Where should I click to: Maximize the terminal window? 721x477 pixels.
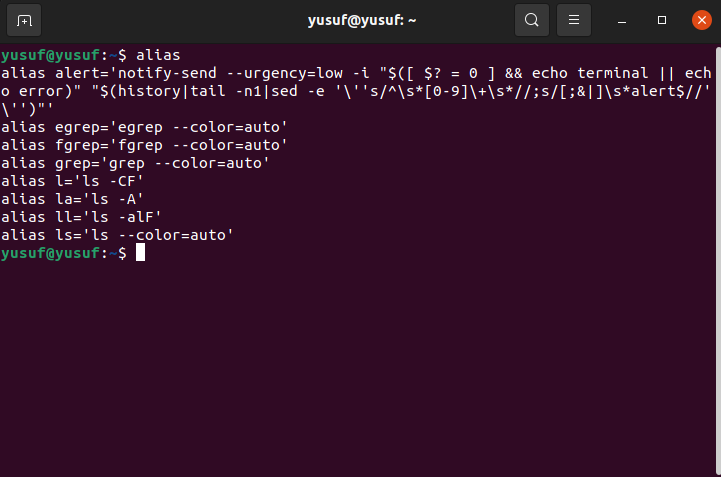tap(662, 20)
